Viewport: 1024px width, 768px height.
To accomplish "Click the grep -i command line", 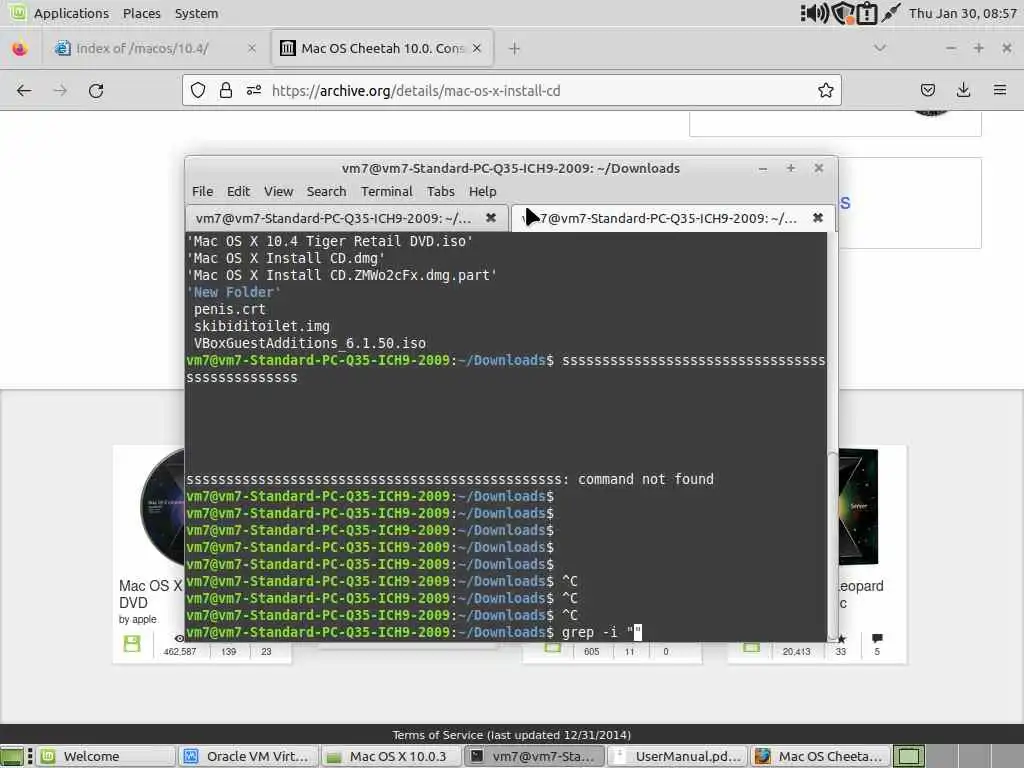I will click(x=601, y=632).
